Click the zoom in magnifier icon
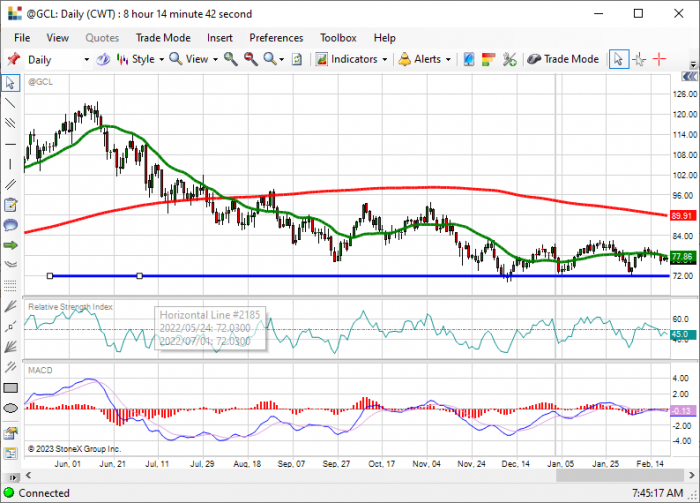This screenshot has width=700, height=503. [230, 59]
